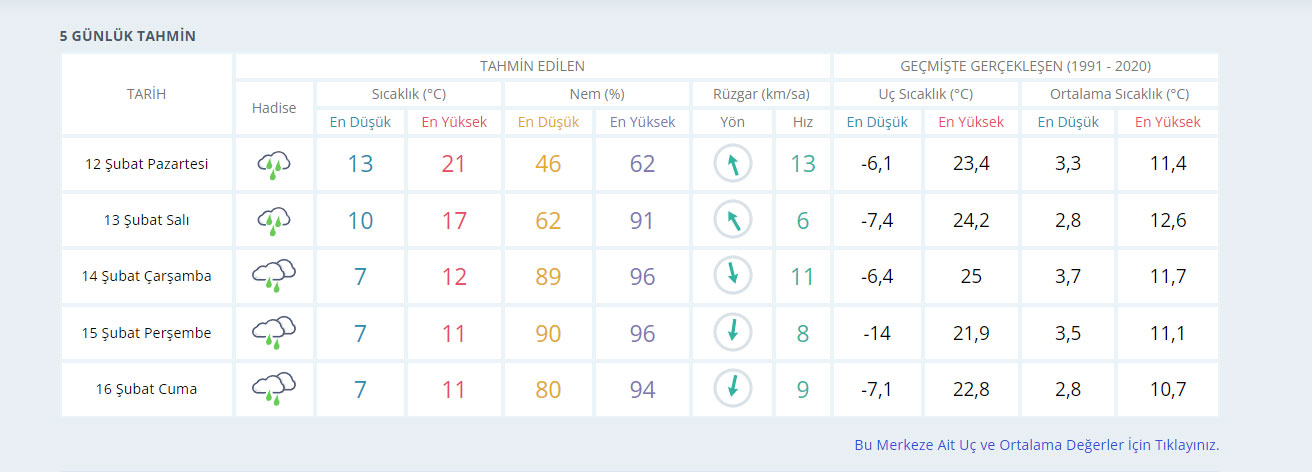Click the wind direction arrow for 13 Şubat
This screenshot has width=1312, height=472.
(x=732, y=220)
